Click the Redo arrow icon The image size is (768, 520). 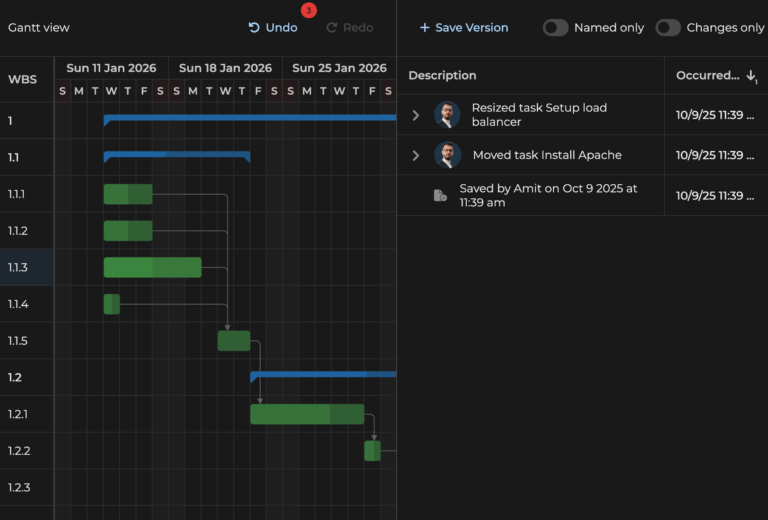point(332,28)
